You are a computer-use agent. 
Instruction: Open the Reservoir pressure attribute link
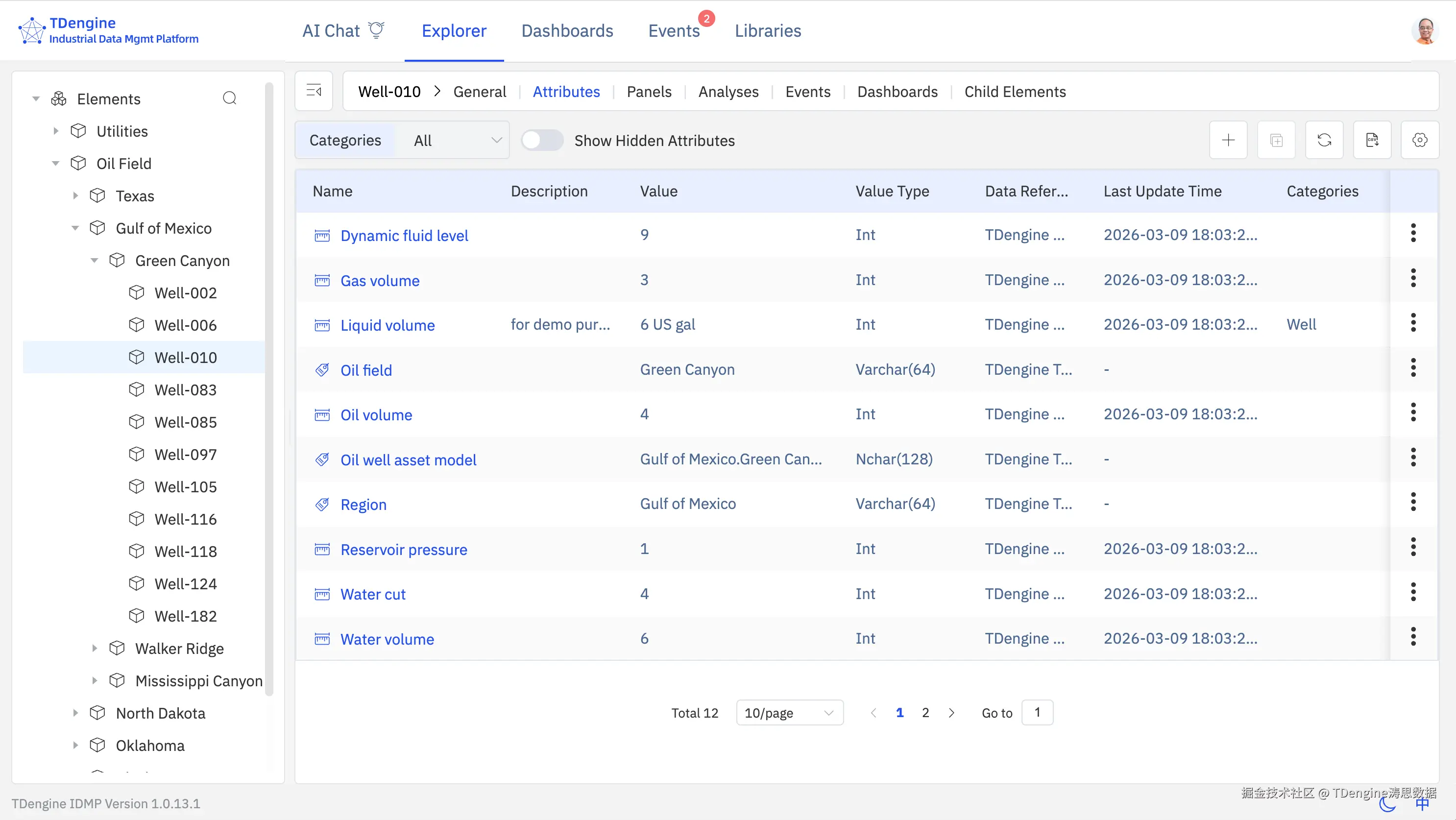pos(404,549)
